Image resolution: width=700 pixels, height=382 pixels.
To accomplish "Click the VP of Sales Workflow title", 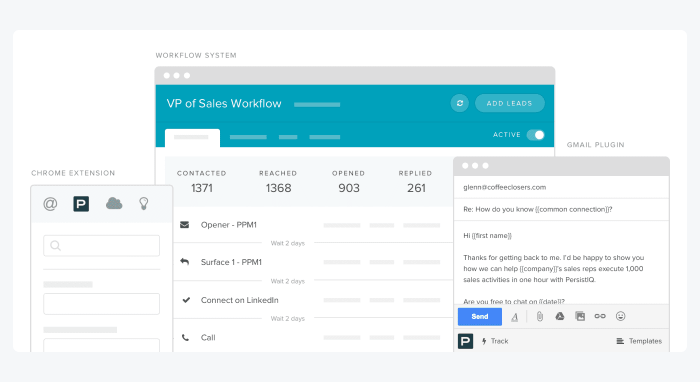I will click(x=224, y=104).
